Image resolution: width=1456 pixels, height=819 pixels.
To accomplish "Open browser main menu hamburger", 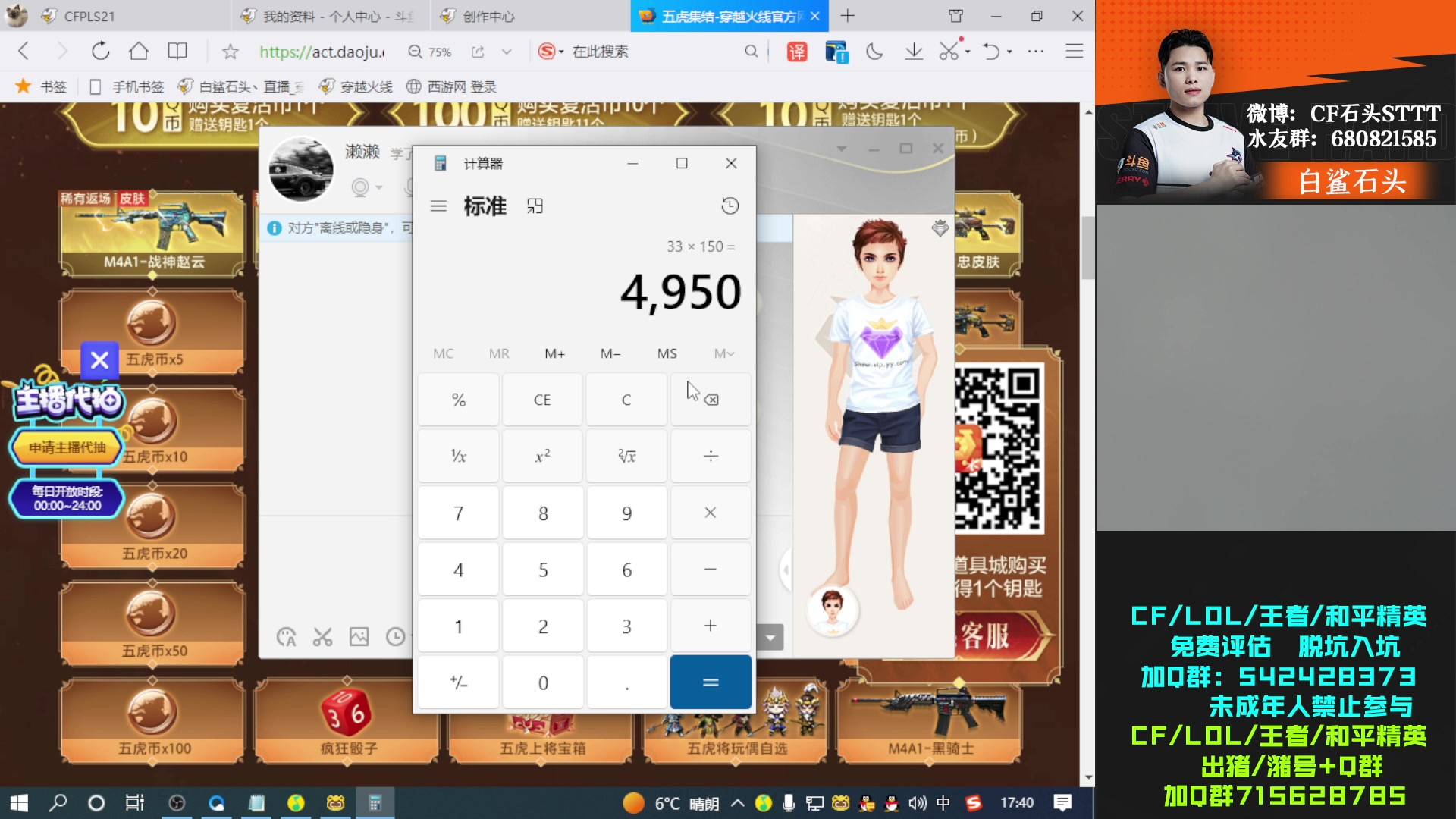I will click(1074, 52).
